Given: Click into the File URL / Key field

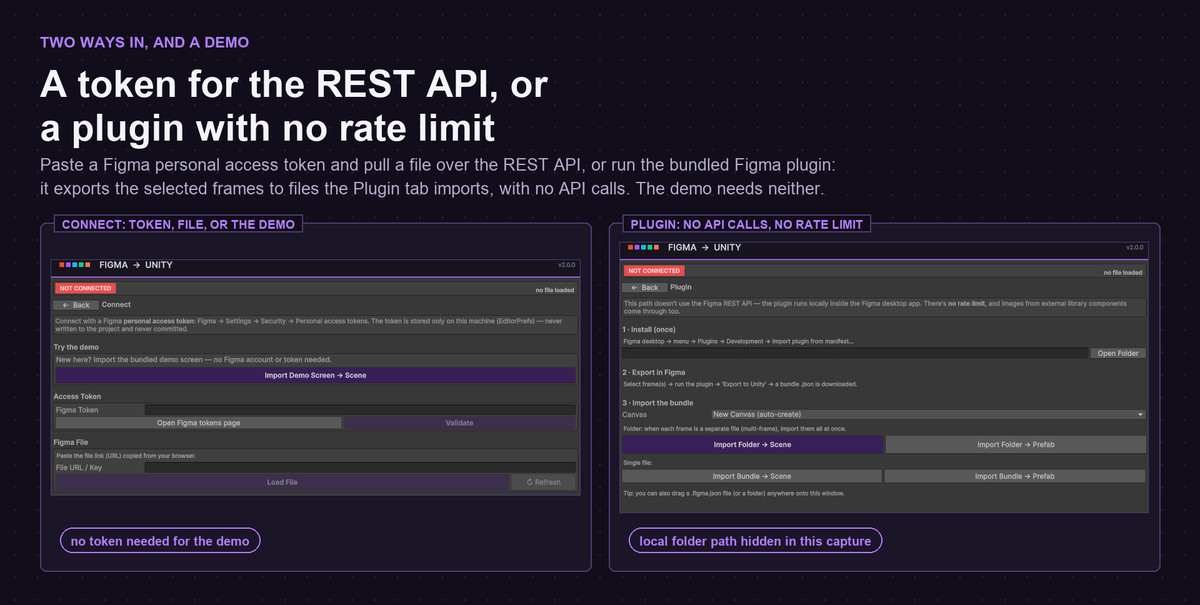Looking at the screenshot, I should click(360, 467).
